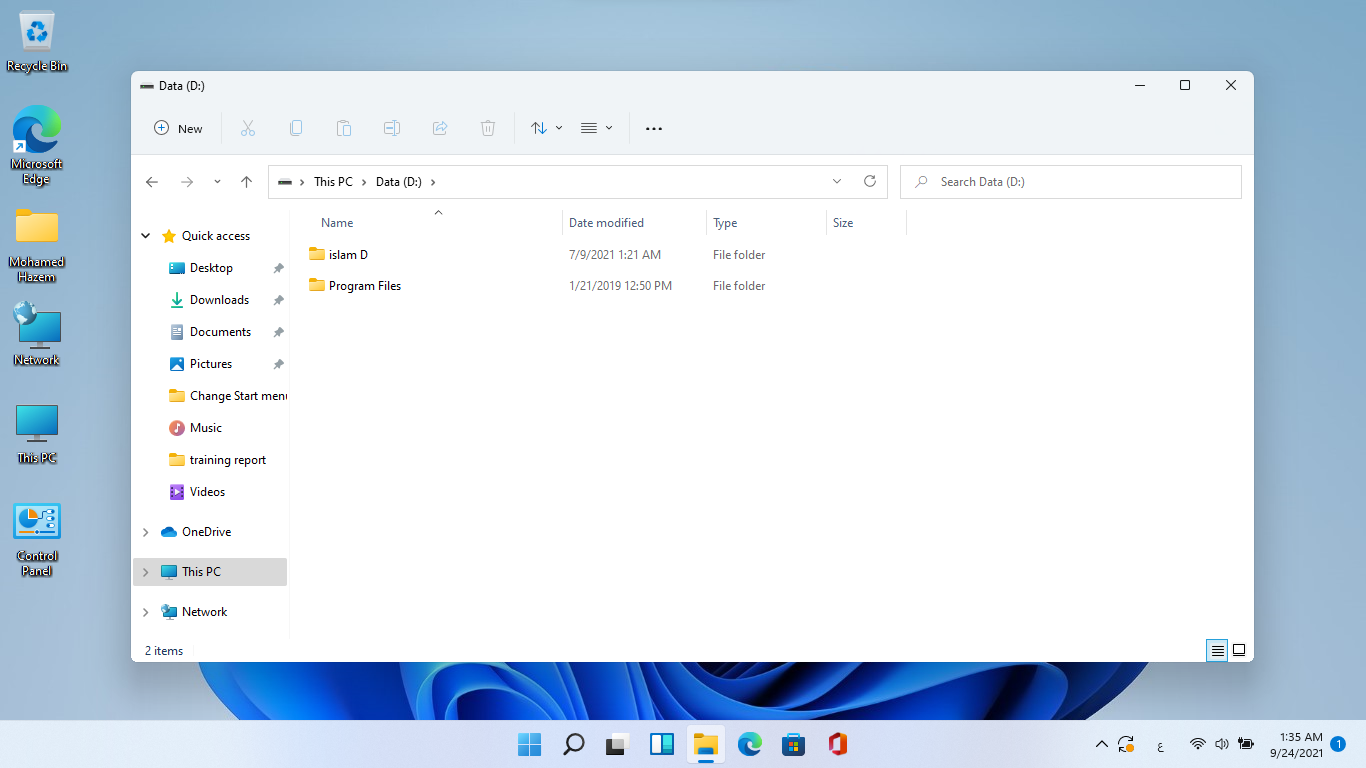
Task: Select the This PC icon on the desktop
Action: 37,434
